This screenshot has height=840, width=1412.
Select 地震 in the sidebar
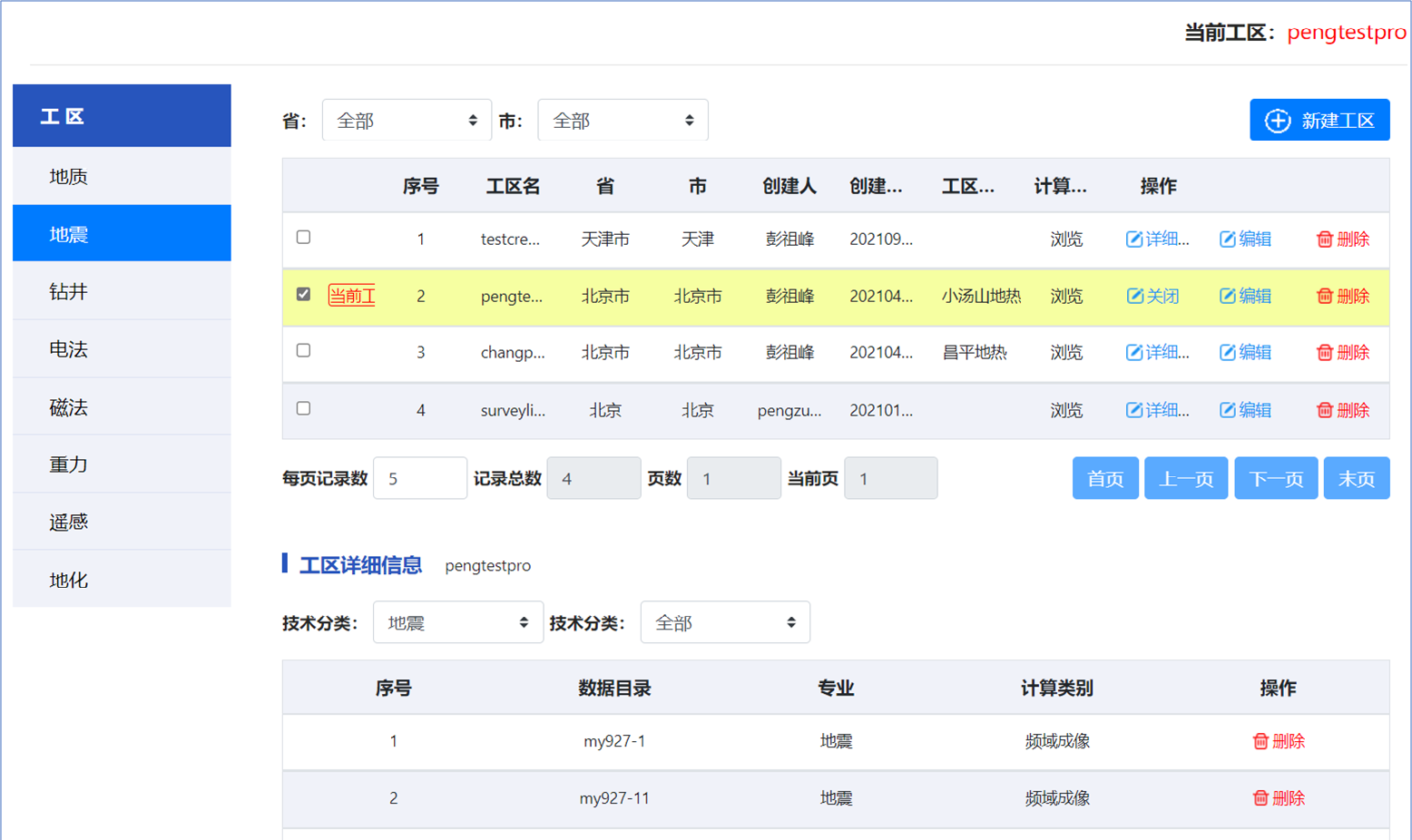pos(122,234)
